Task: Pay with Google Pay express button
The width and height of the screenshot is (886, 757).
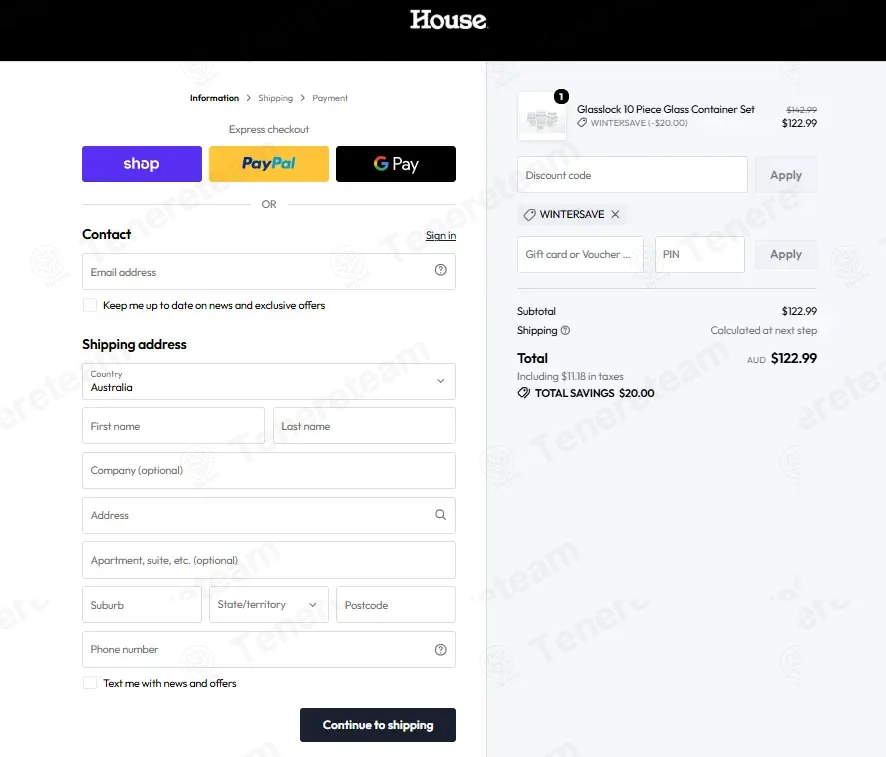Action: pyautogui.click(x=396, y=164)
